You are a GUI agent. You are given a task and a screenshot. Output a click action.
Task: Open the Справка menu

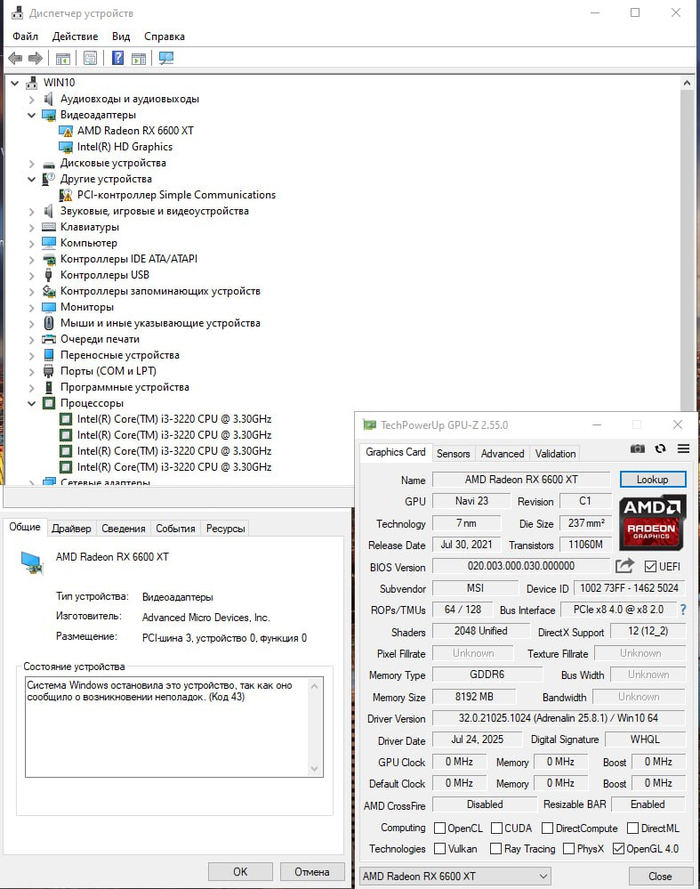click(x=164, y=36)
